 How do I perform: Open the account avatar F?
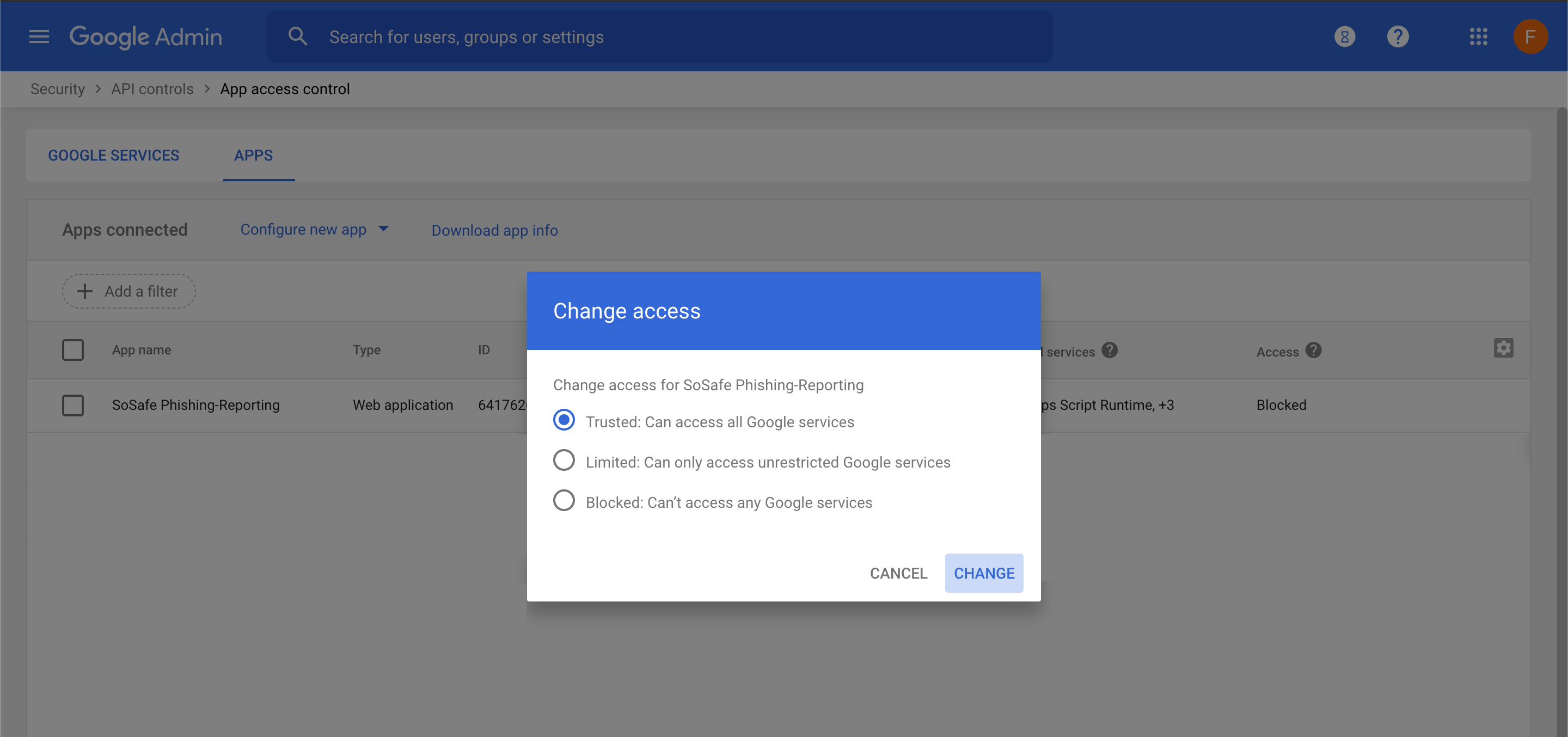1530,37
